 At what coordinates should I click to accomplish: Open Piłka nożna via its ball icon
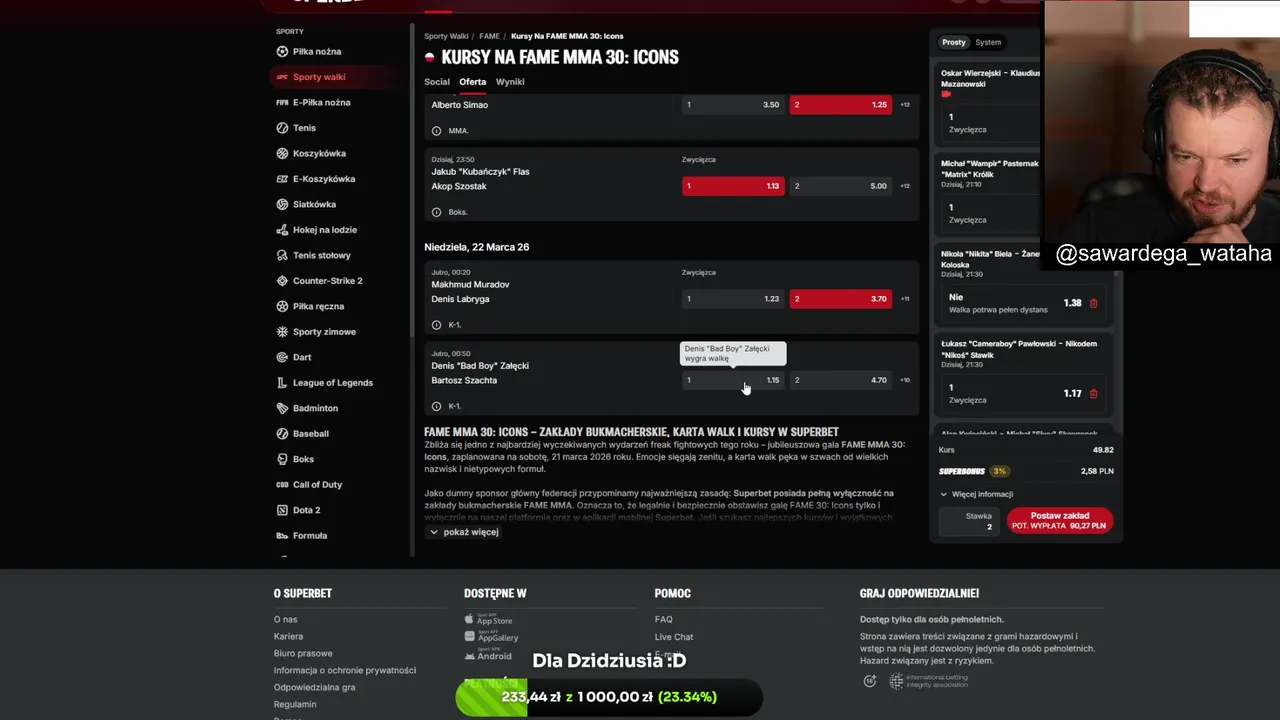(x=282, y=52)
